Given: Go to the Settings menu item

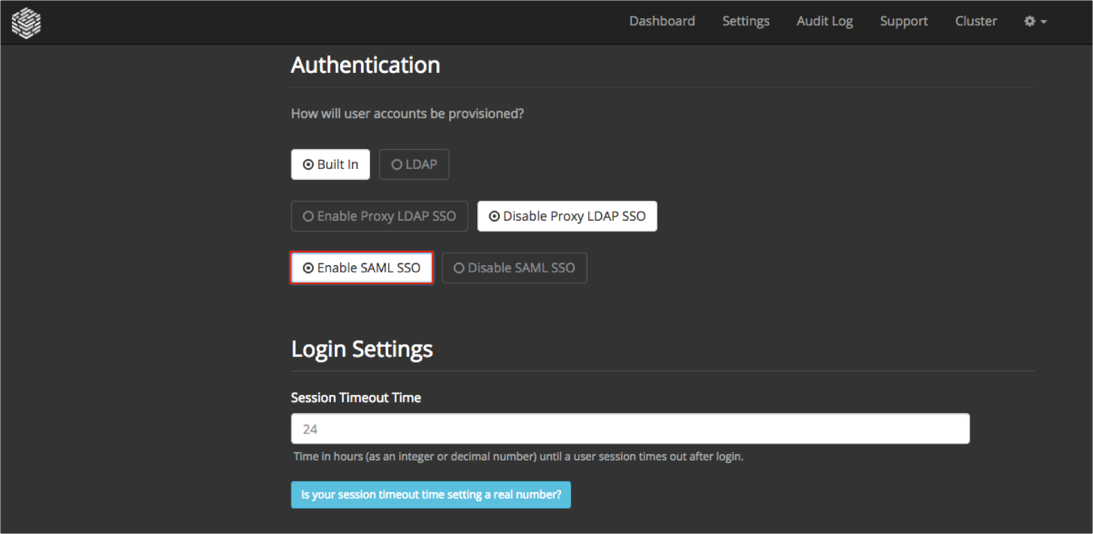Looking at the screenshot, I should [x=745, y=21].
